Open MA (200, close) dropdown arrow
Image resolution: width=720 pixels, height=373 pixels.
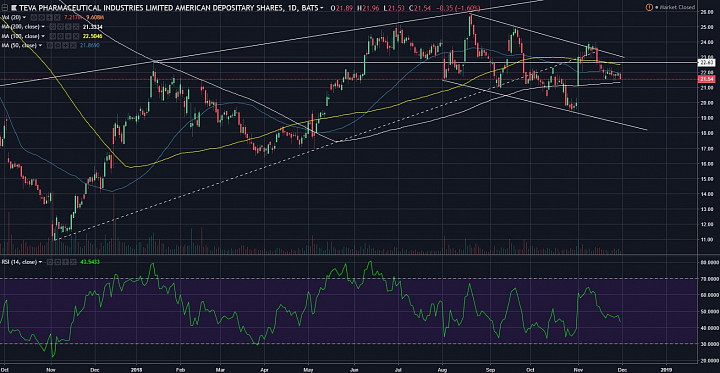[43, 27]
